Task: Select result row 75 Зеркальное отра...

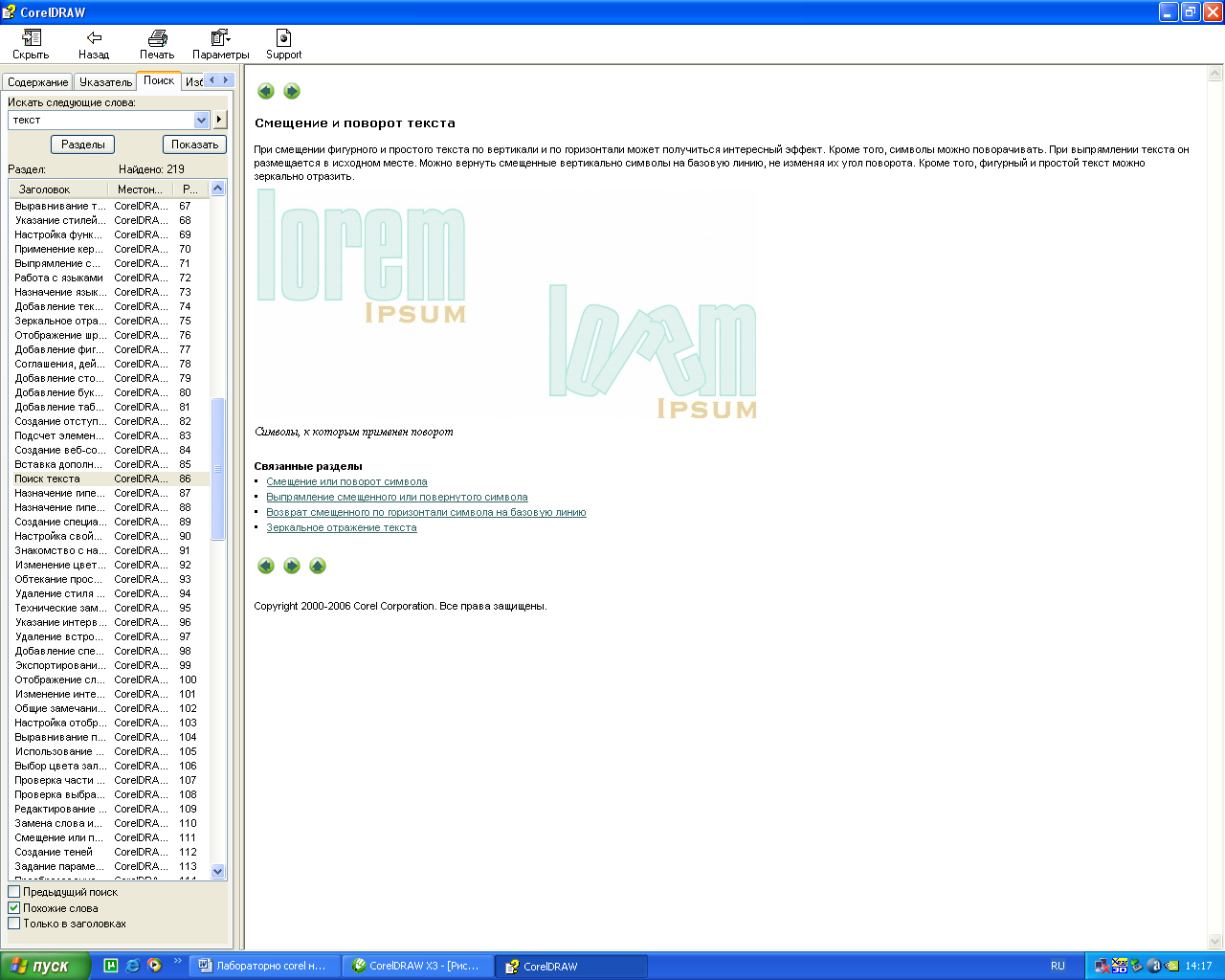Action: (109, 321)
